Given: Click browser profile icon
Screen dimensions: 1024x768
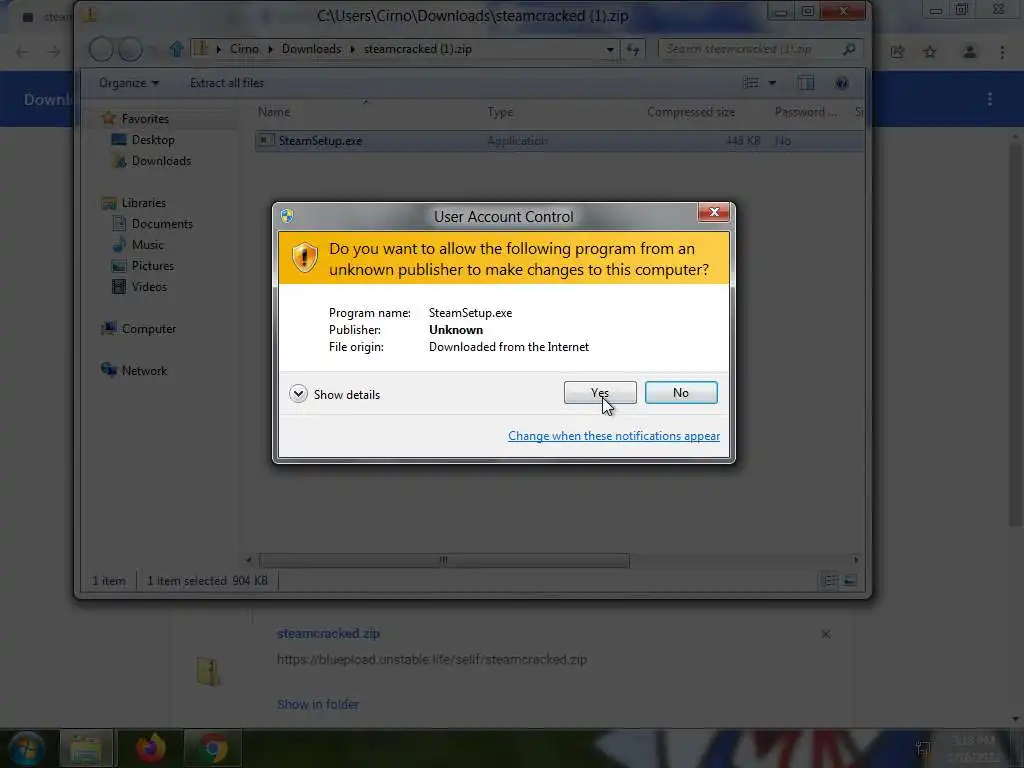Looking at the screenshot, I should [x=969, y=52].
